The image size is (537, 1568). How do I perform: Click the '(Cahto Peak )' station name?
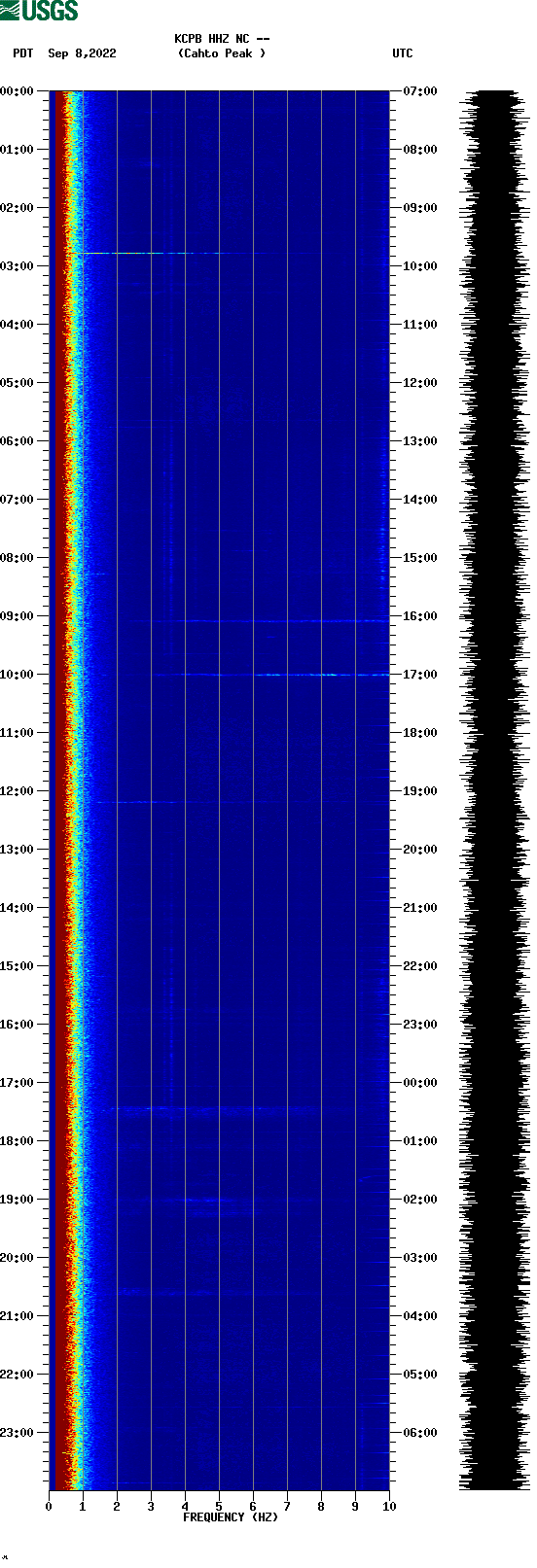(222, 53)
